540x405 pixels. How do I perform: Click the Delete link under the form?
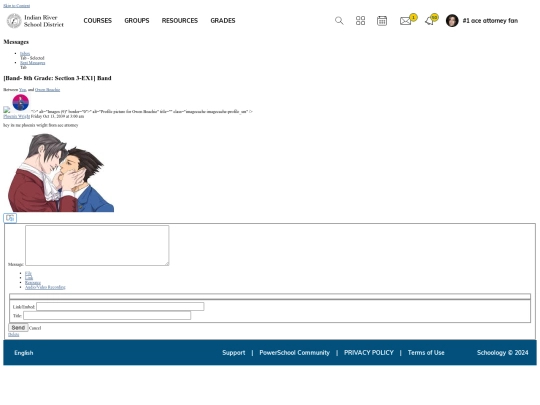pyautogui.click(x=13, y=335)
